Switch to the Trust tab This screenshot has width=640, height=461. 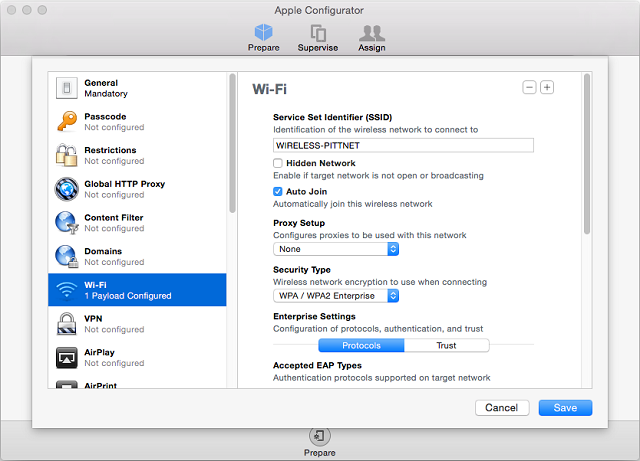point(447,345)
